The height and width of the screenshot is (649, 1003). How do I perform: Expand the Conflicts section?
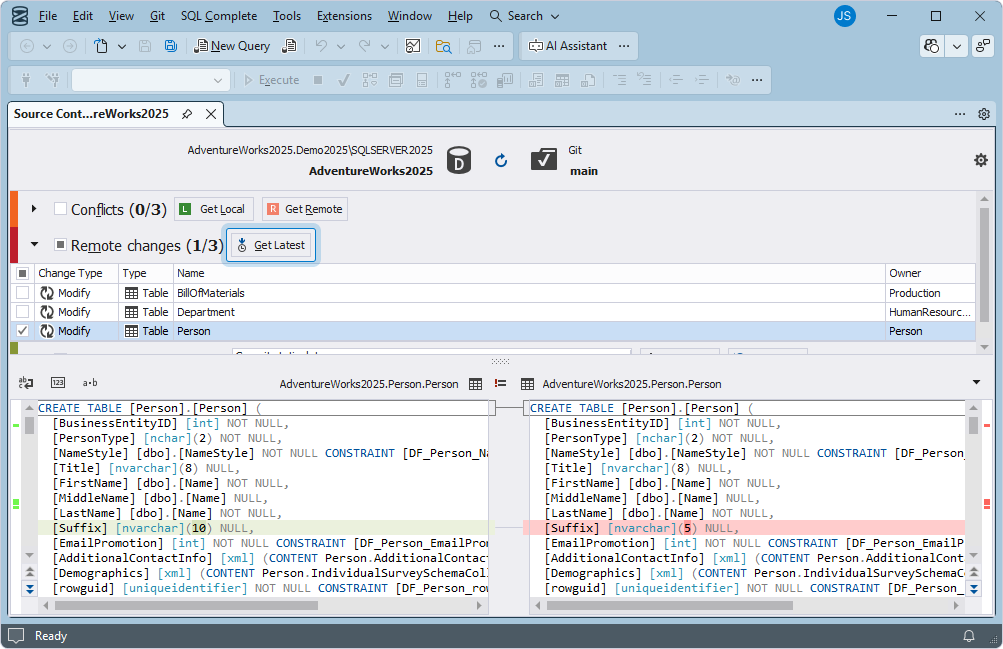pyautogui.click(x=34, y=209)
